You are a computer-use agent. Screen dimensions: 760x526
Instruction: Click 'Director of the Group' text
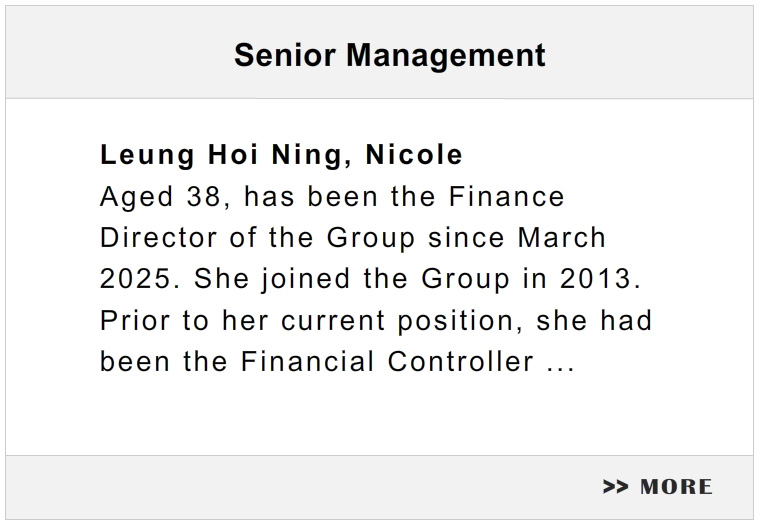pyautogui.click(x=257, y=238)
